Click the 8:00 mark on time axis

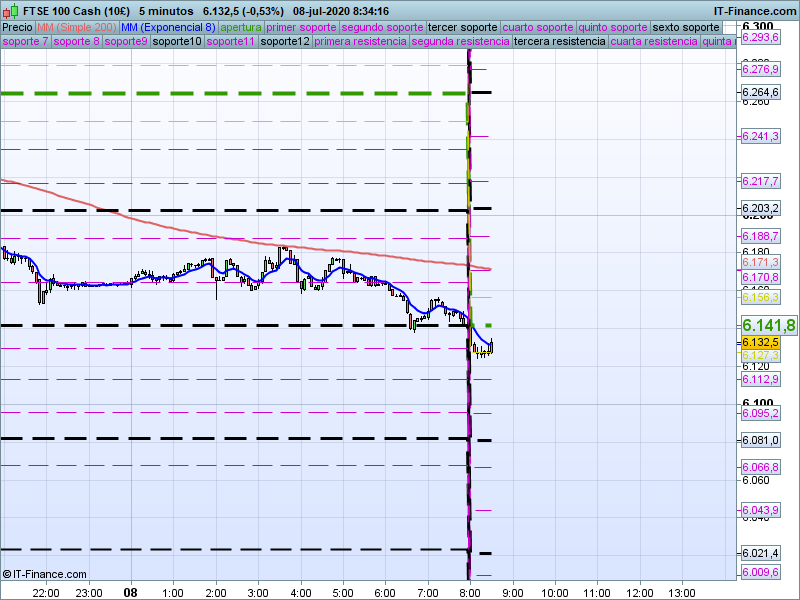(469, 592)
